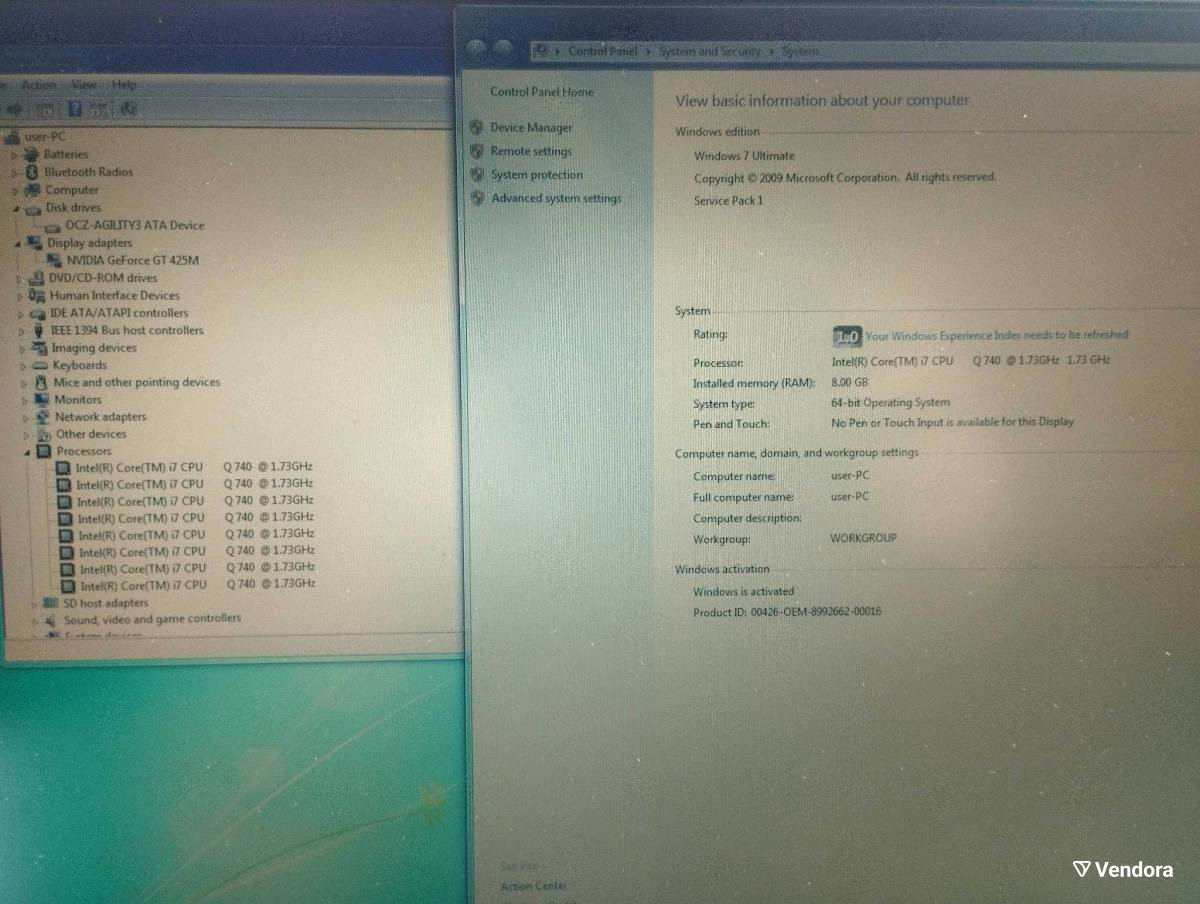Click the shield icon beside Device Manager link

tap(477, 128)
